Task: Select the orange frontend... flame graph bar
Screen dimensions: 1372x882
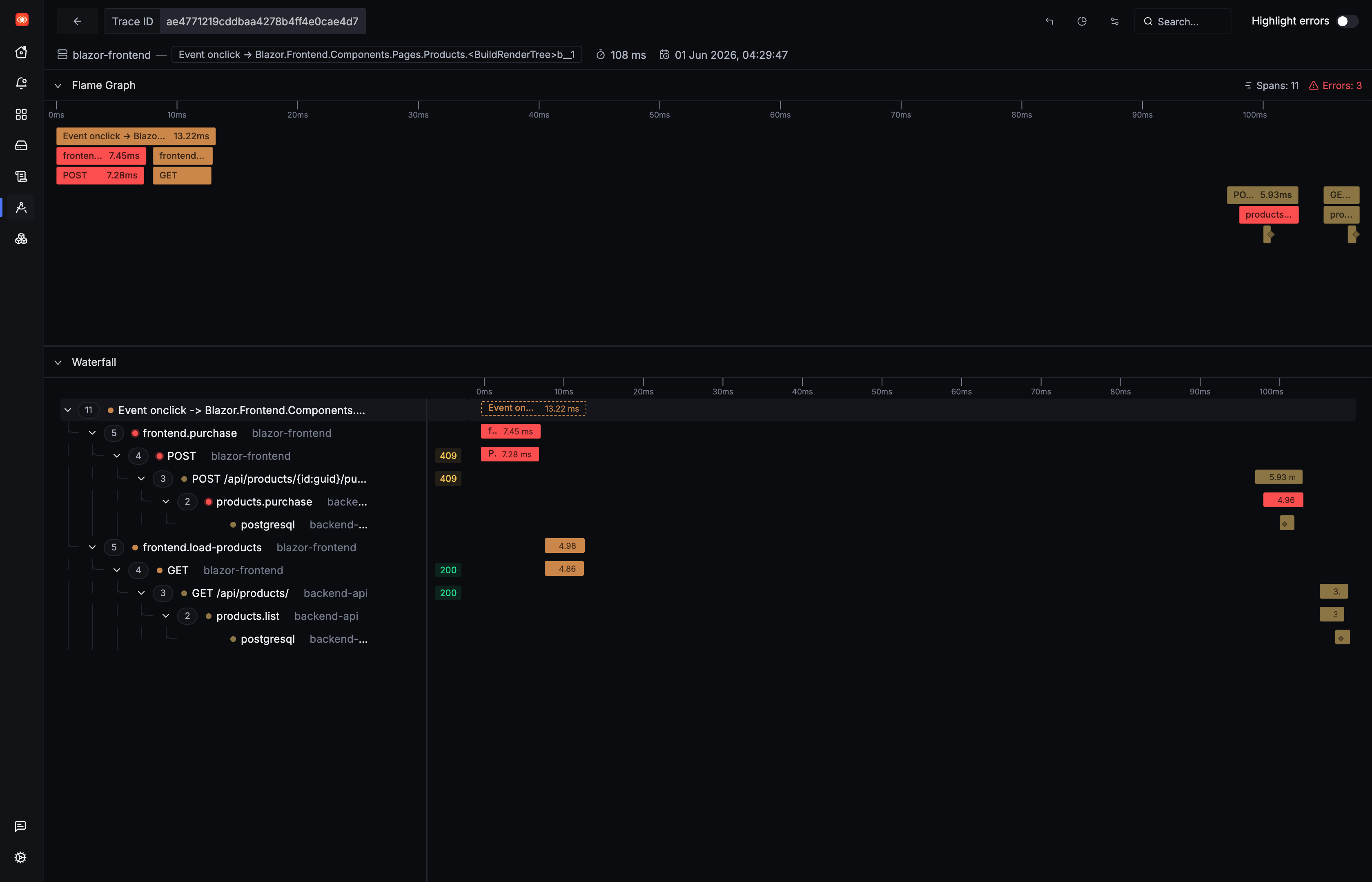Action: pyautogui.click(x=183, y=156)
